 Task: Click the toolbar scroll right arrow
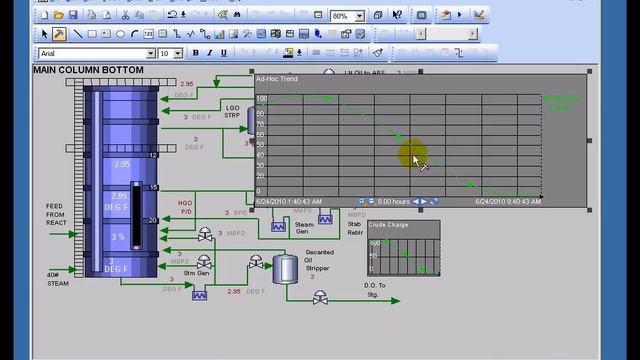pyautogui.click(x=472, y=34)
